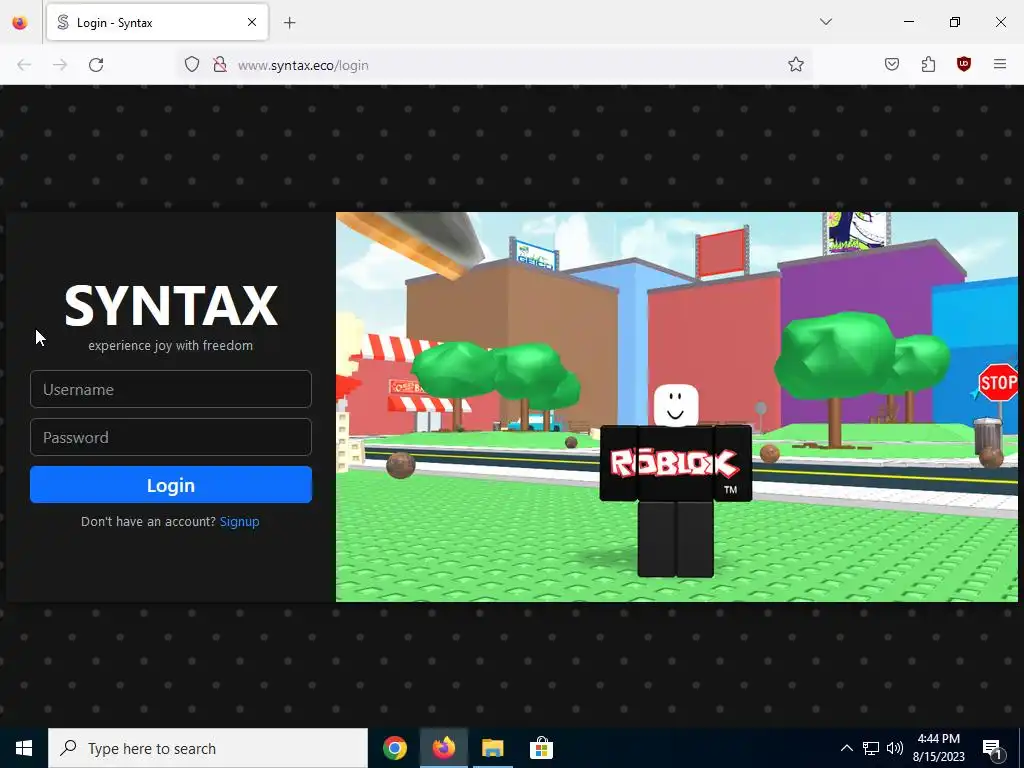Select the Login - Syntax tab
The image size is (1024, 768).
tap(157, 22)
